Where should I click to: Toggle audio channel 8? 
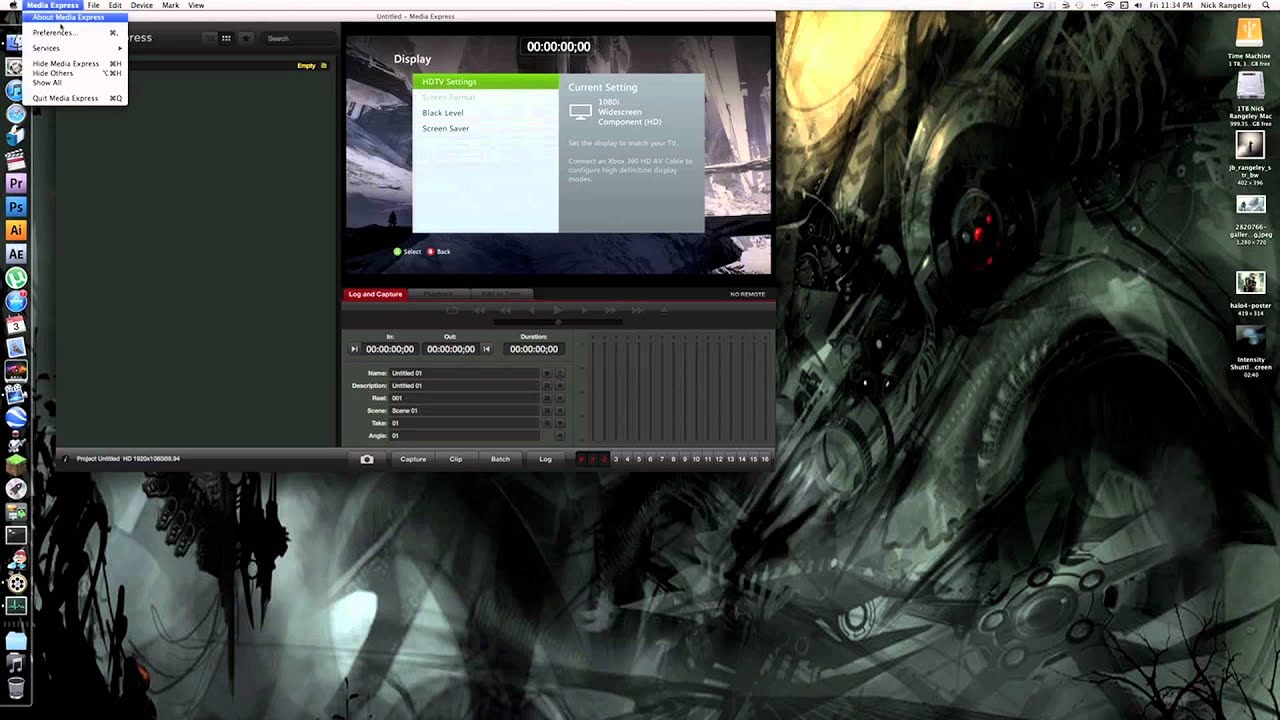click(673, 459)
